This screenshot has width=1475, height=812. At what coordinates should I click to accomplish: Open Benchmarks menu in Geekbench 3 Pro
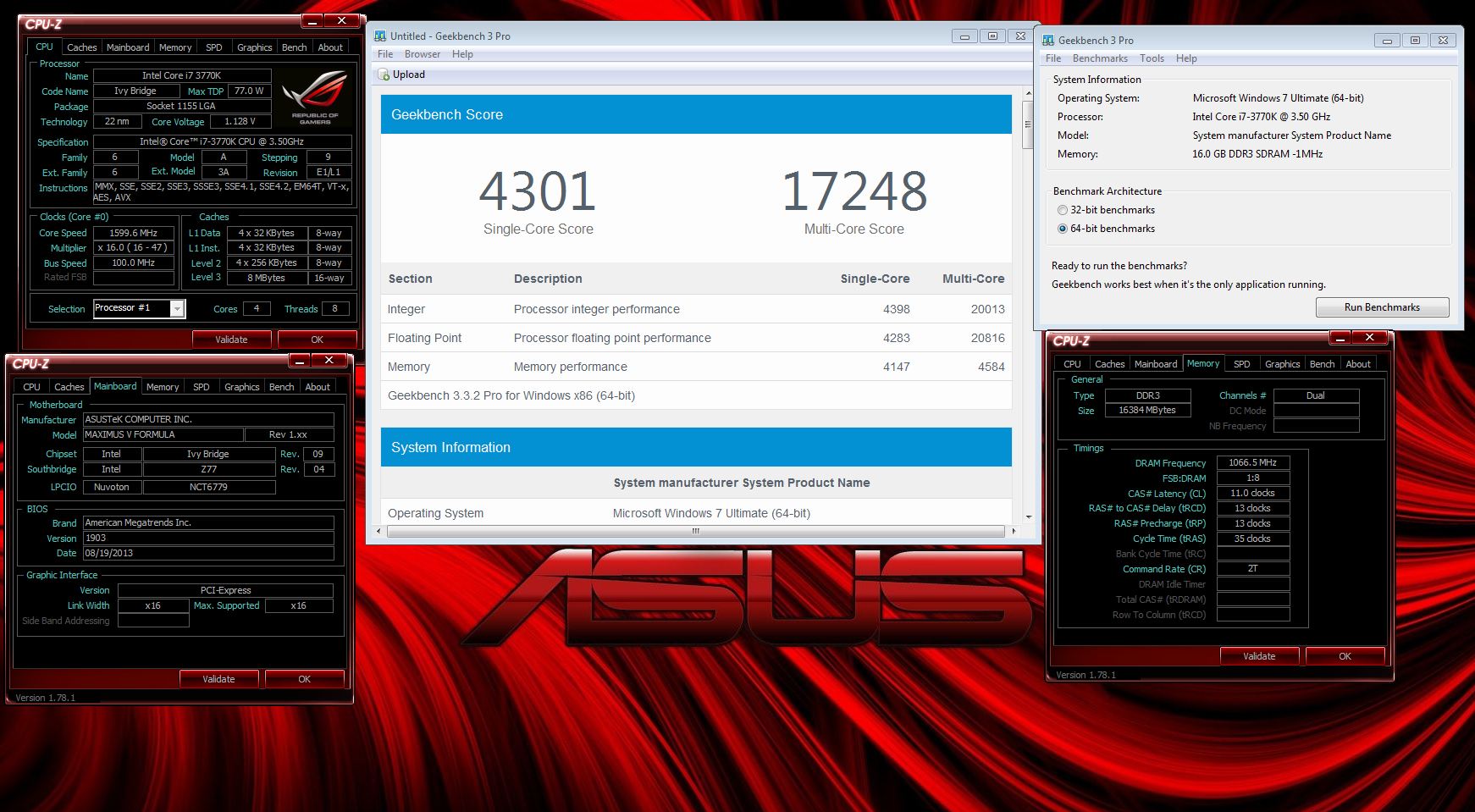click(x=1100, y=58)
